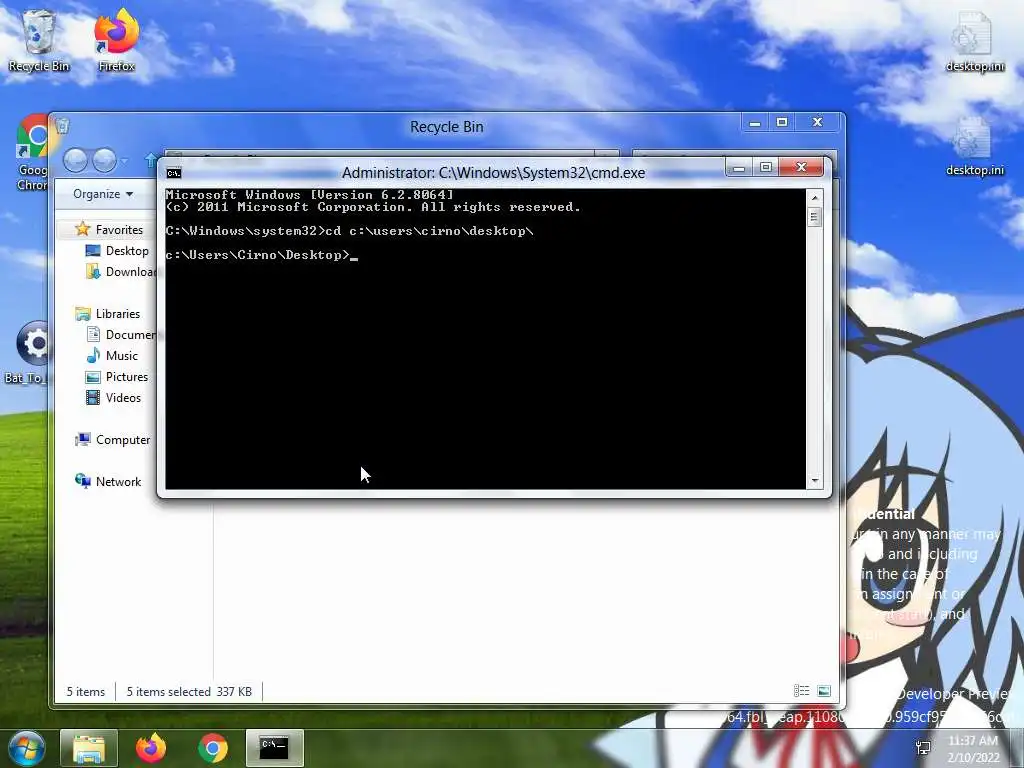Open the Music library
This screenshot has height=768, width=1024.
point(112,356)
